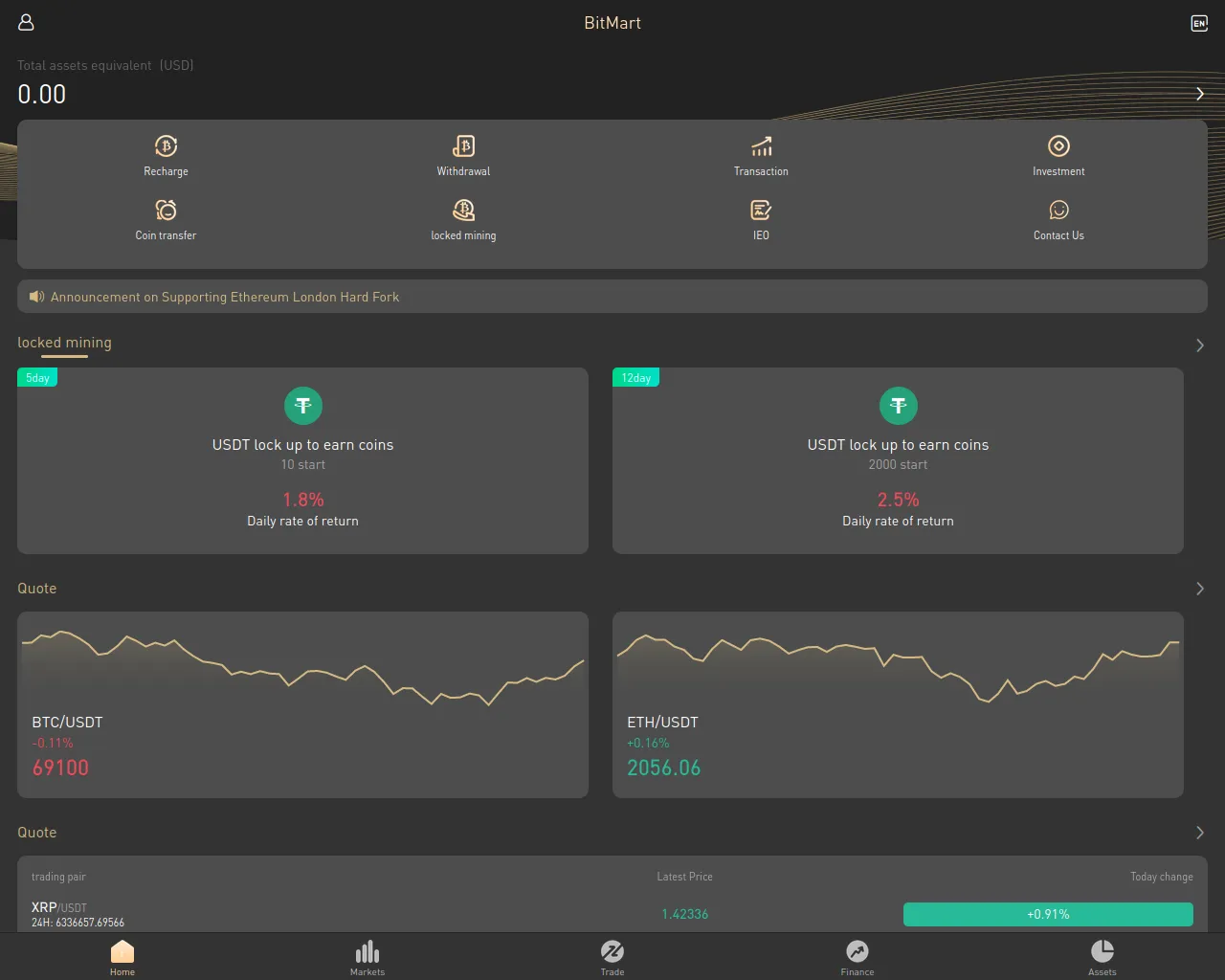Expand the Quote charts section arrow
Viewport: 1225px width, 980px height.
click(x=1200, y=589)
